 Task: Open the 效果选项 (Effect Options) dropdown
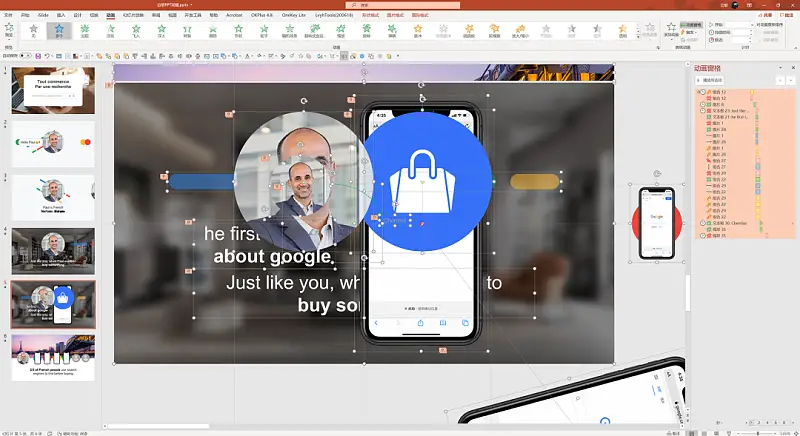point(649,30)
